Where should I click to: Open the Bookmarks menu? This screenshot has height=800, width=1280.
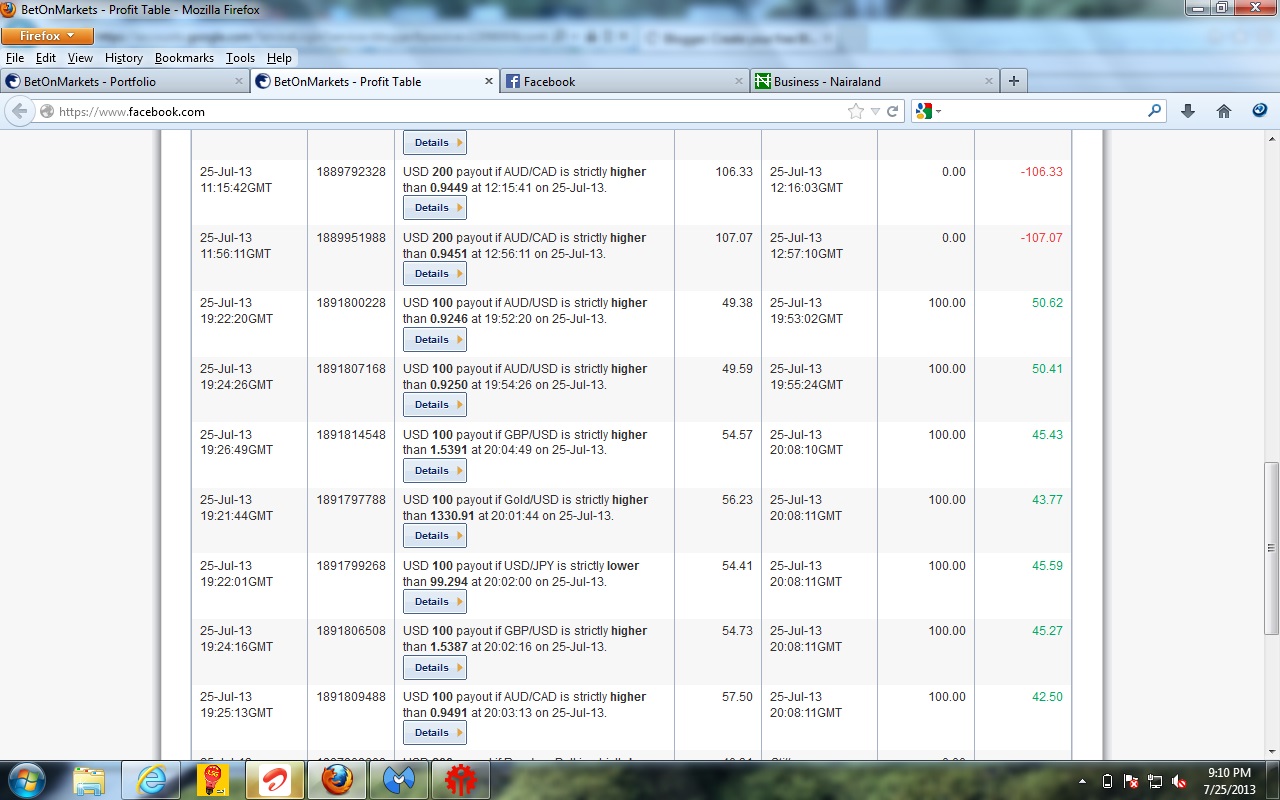(x=184, y=58)
